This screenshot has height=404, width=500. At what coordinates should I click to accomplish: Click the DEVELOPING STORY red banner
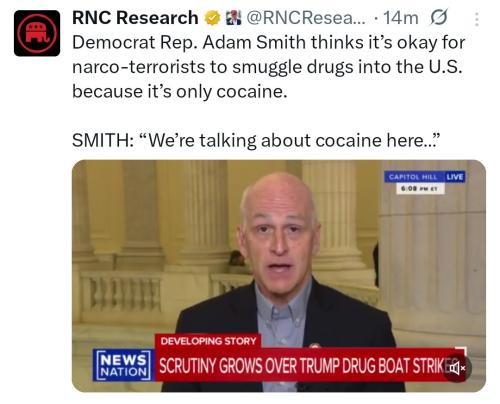click(x=208, y=341)
